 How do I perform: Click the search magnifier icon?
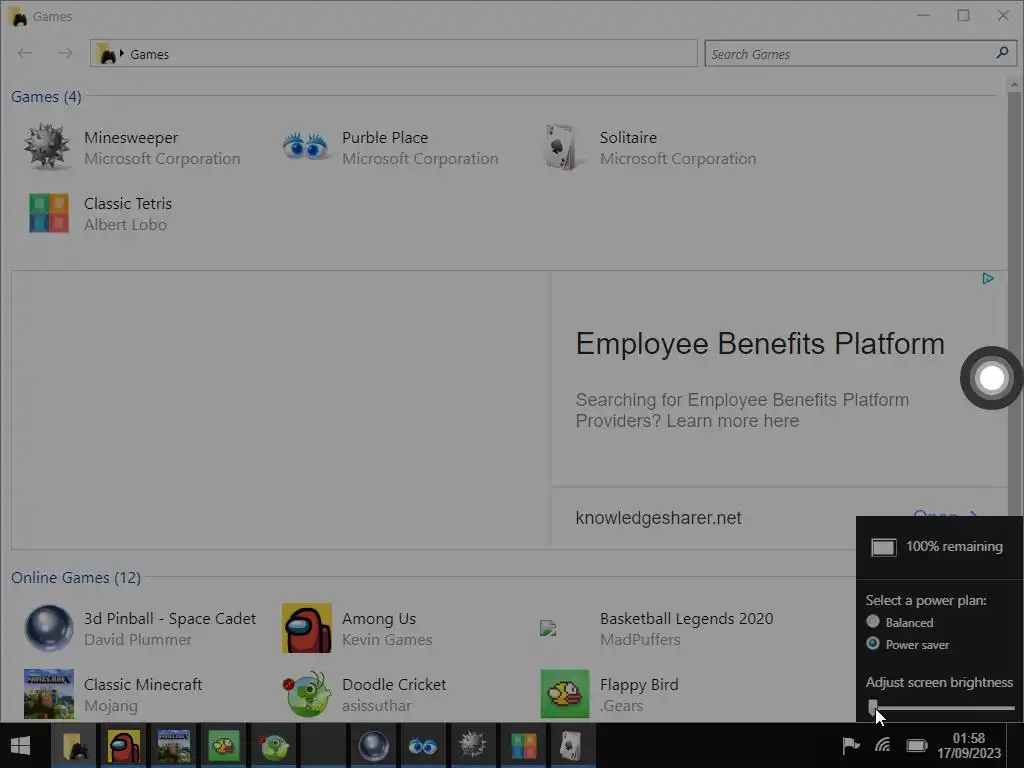tap(1002, 53)
